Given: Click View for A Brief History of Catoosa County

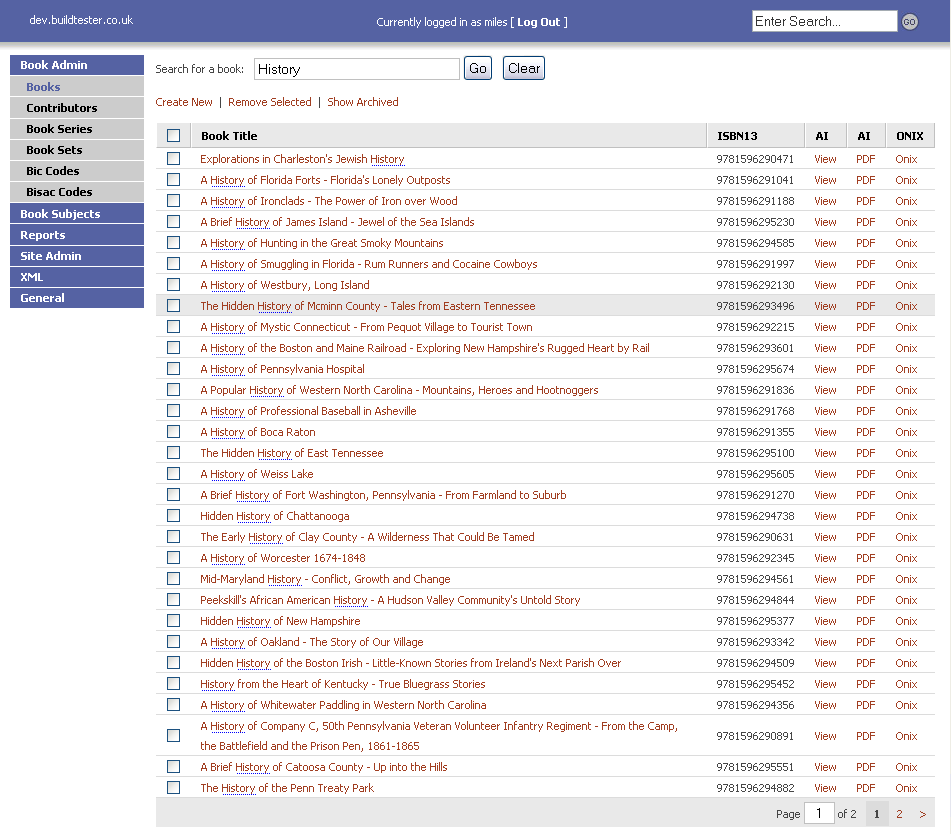Looking at the screenshot, I should (x=825, y=767).
